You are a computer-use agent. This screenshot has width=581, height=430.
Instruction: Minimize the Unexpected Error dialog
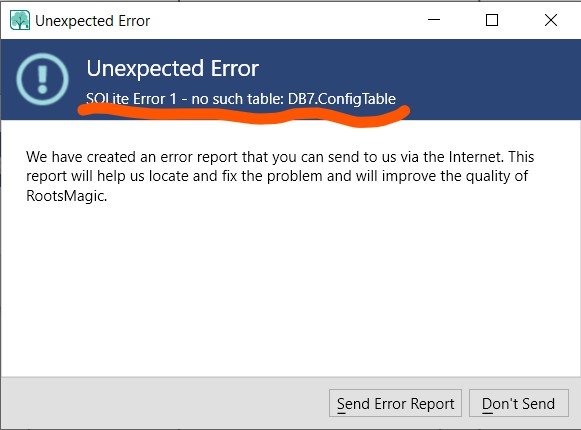coord(434,20)
